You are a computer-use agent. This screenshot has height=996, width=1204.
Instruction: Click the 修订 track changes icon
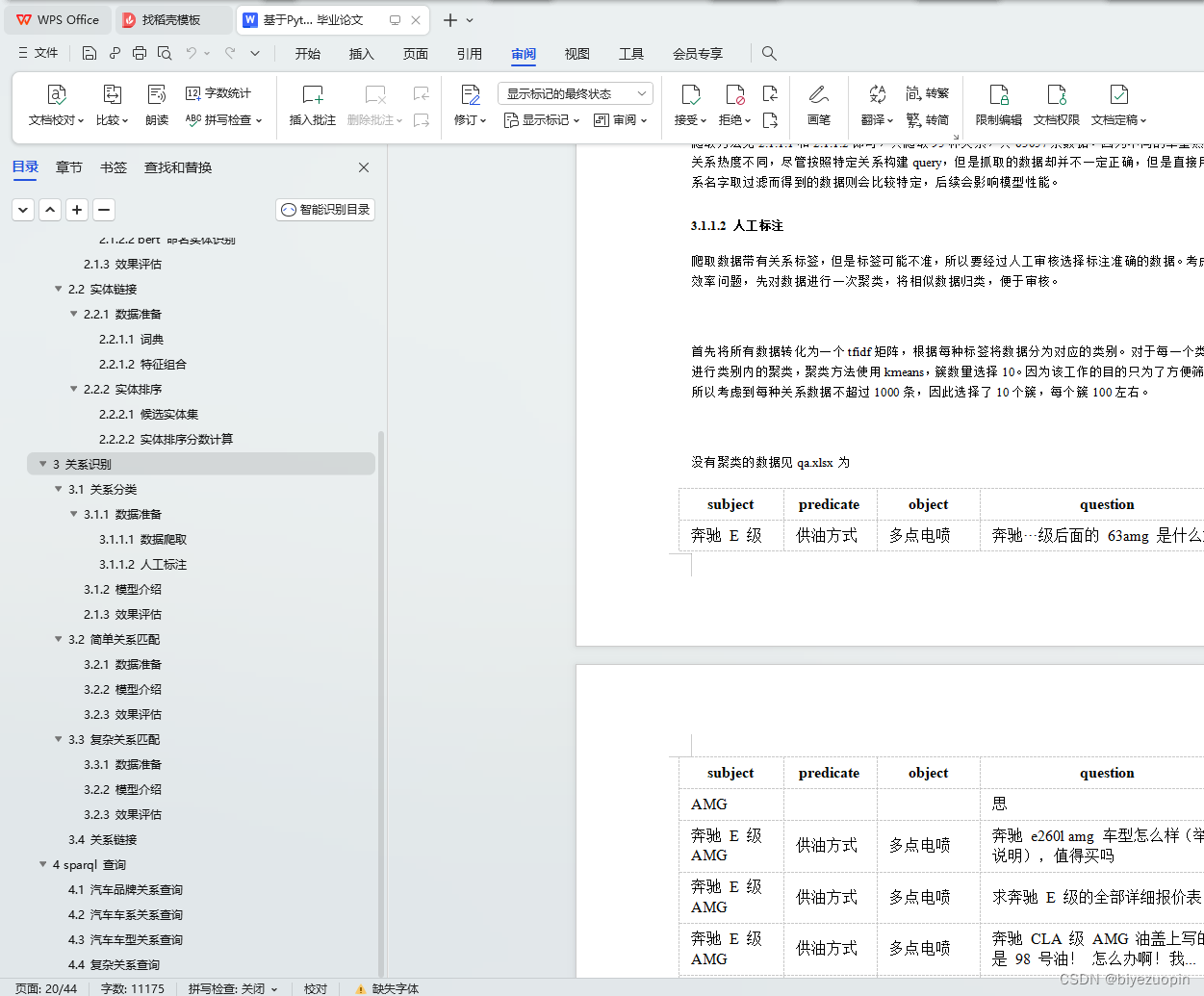click(x=471, y=94)
